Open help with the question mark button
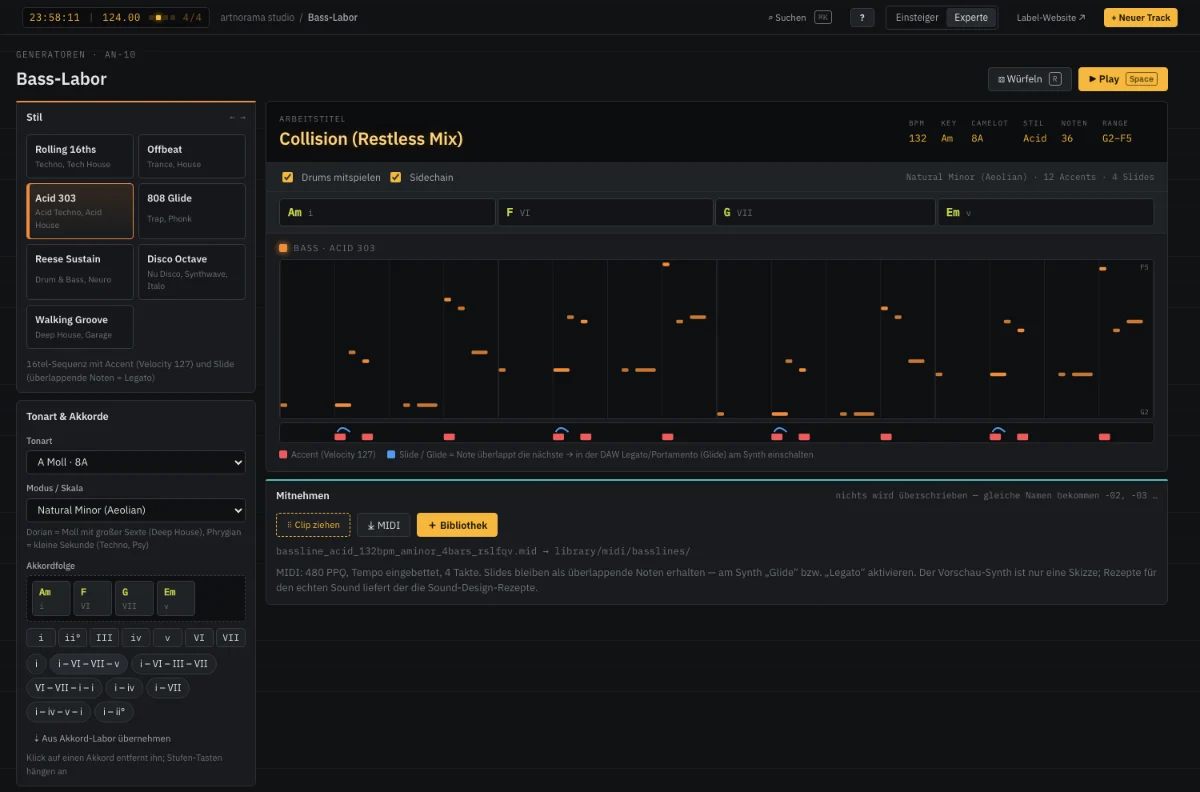This screenshot has height=792, width=1200. click(x=862, y=17)
